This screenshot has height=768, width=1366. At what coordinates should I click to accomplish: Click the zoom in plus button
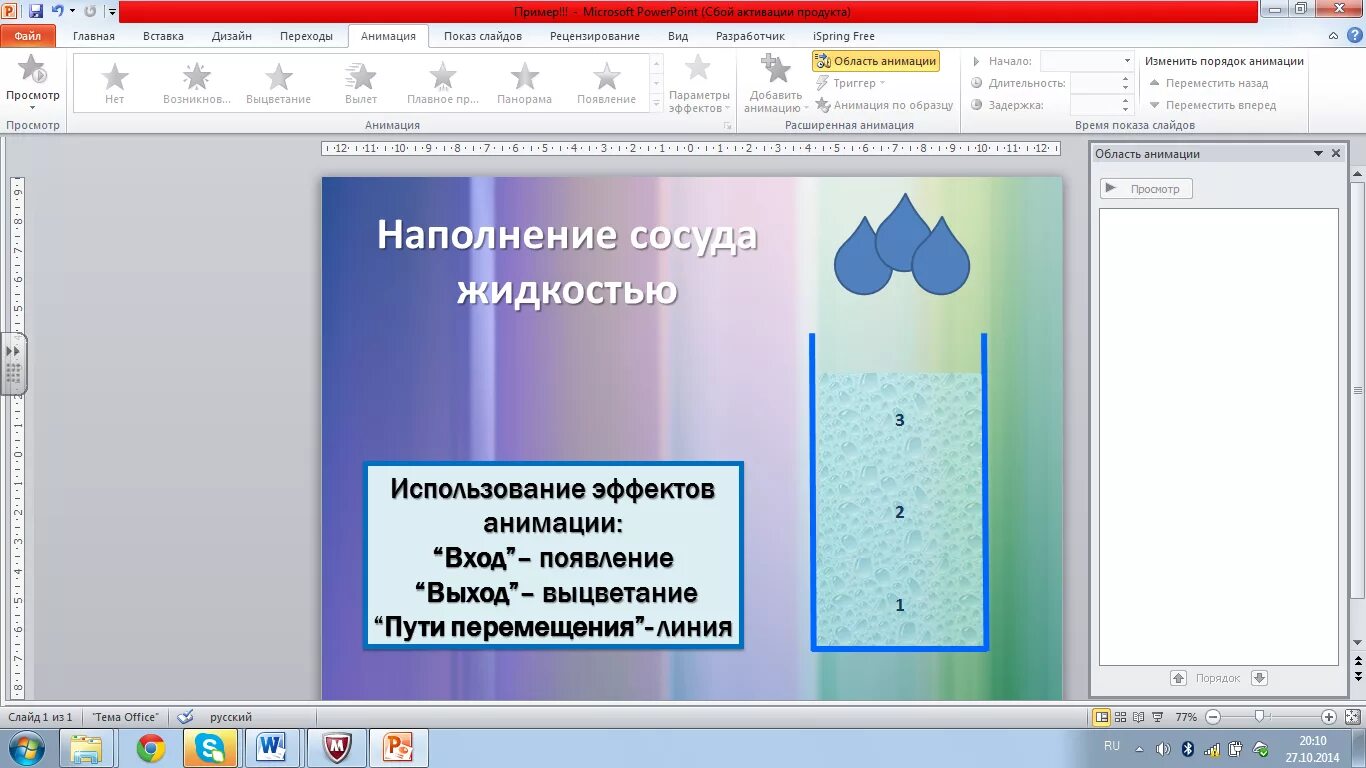pyautogui.click(x=1329, y=717)
